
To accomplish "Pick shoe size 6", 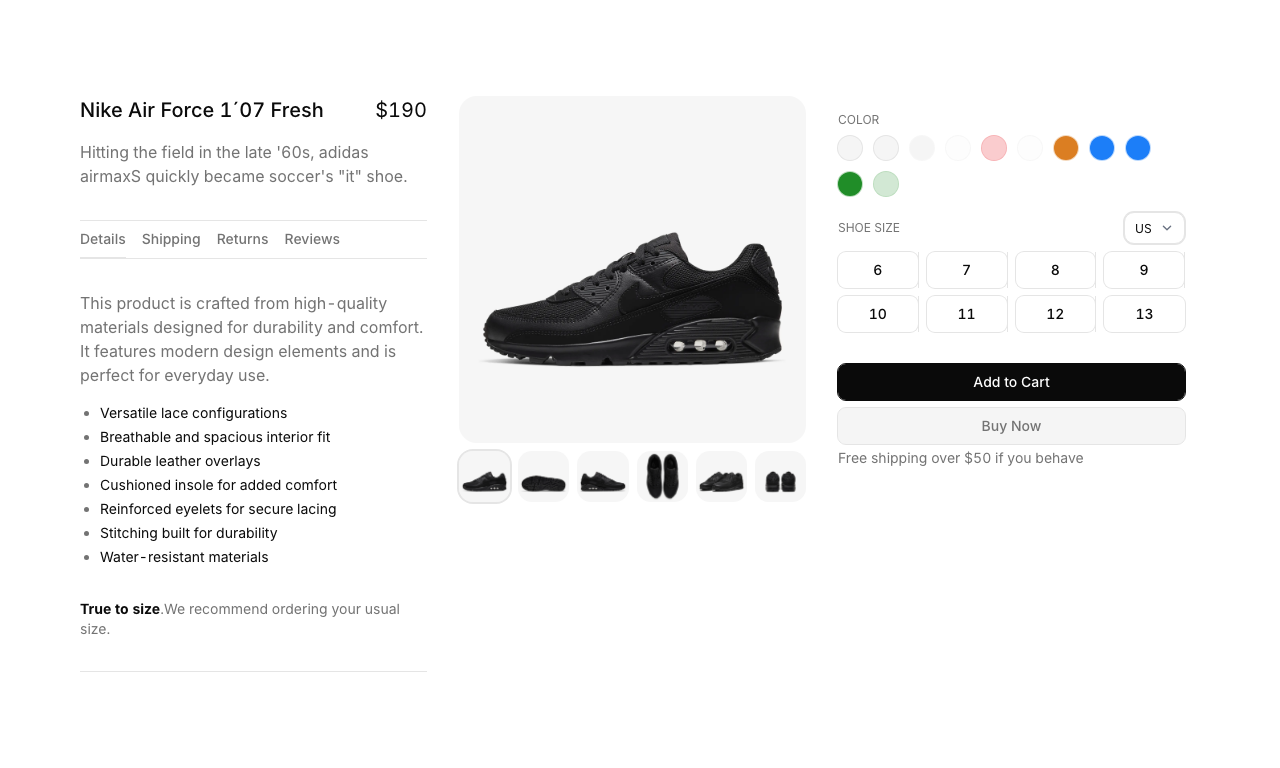I will (877, 270).
